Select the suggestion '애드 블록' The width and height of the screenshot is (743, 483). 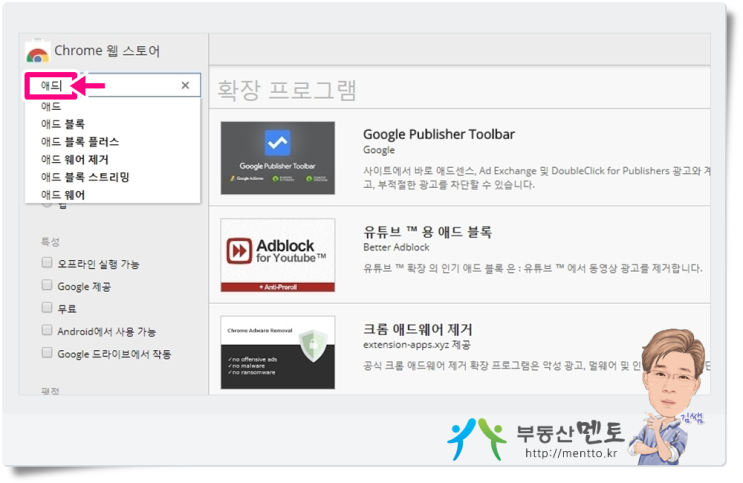point(63,124)
